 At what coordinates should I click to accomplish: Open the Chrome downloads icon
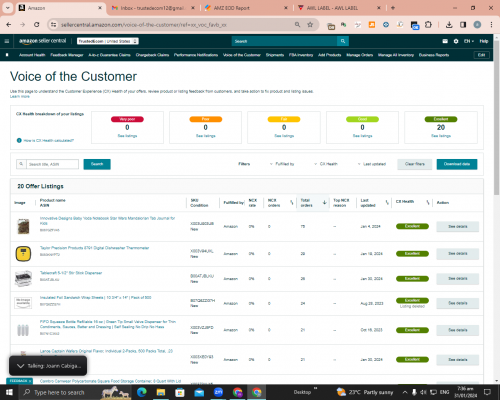pos(449,24)
